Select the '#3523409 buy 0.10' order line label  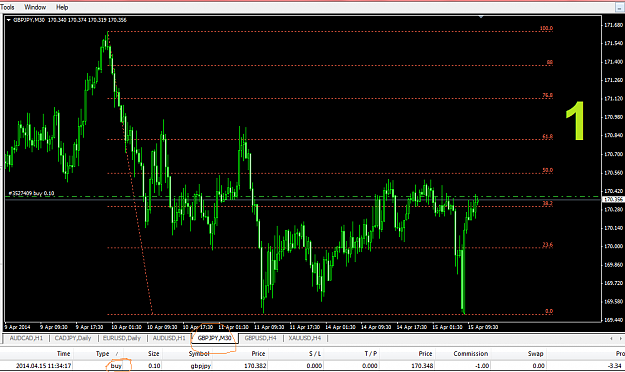(x=31, y=193)
